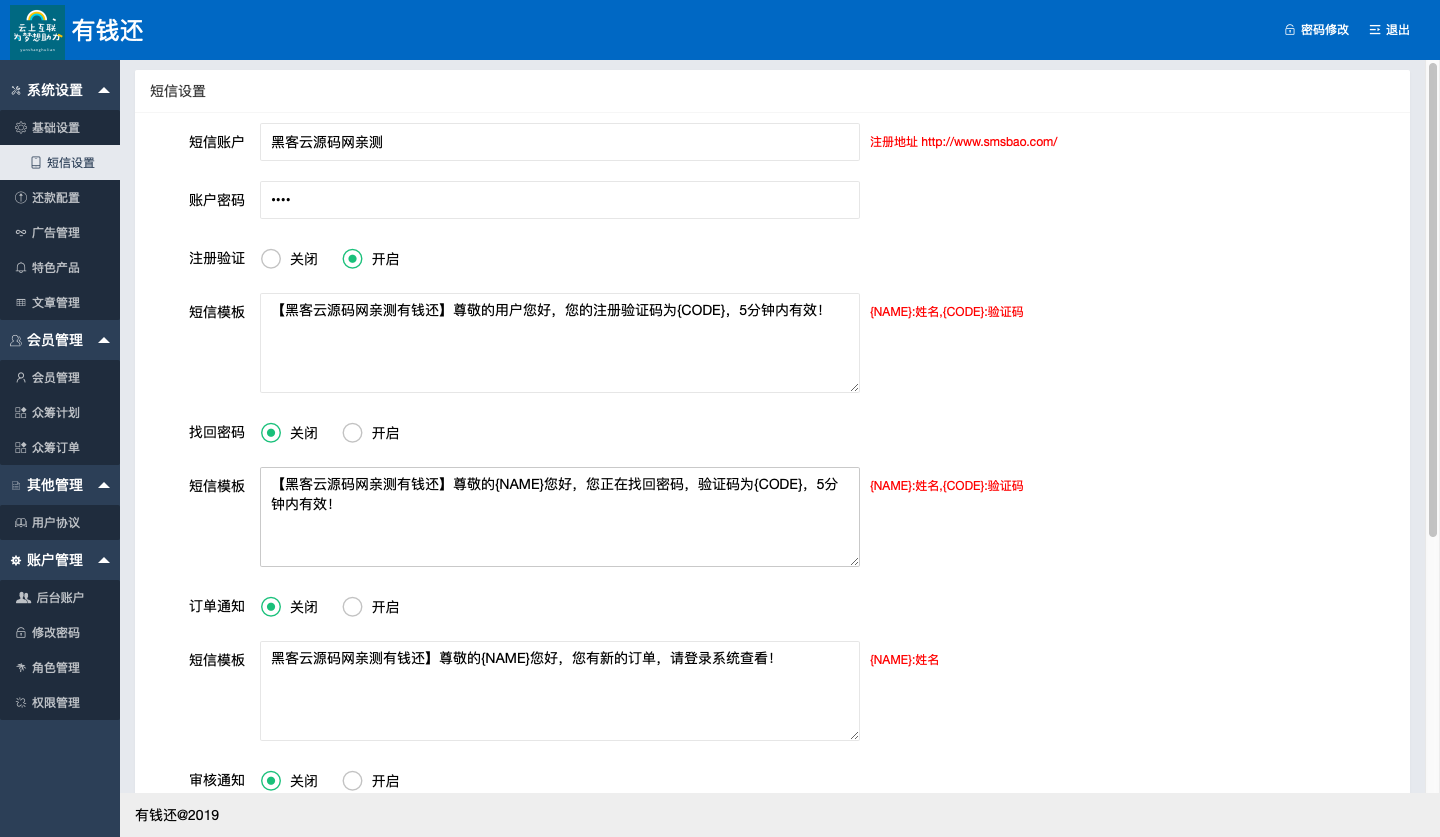Select 关闭 for 注册验证
The height and width of the screenshot is (837, 1440).
pyautogui.click(x=271, y=259)
